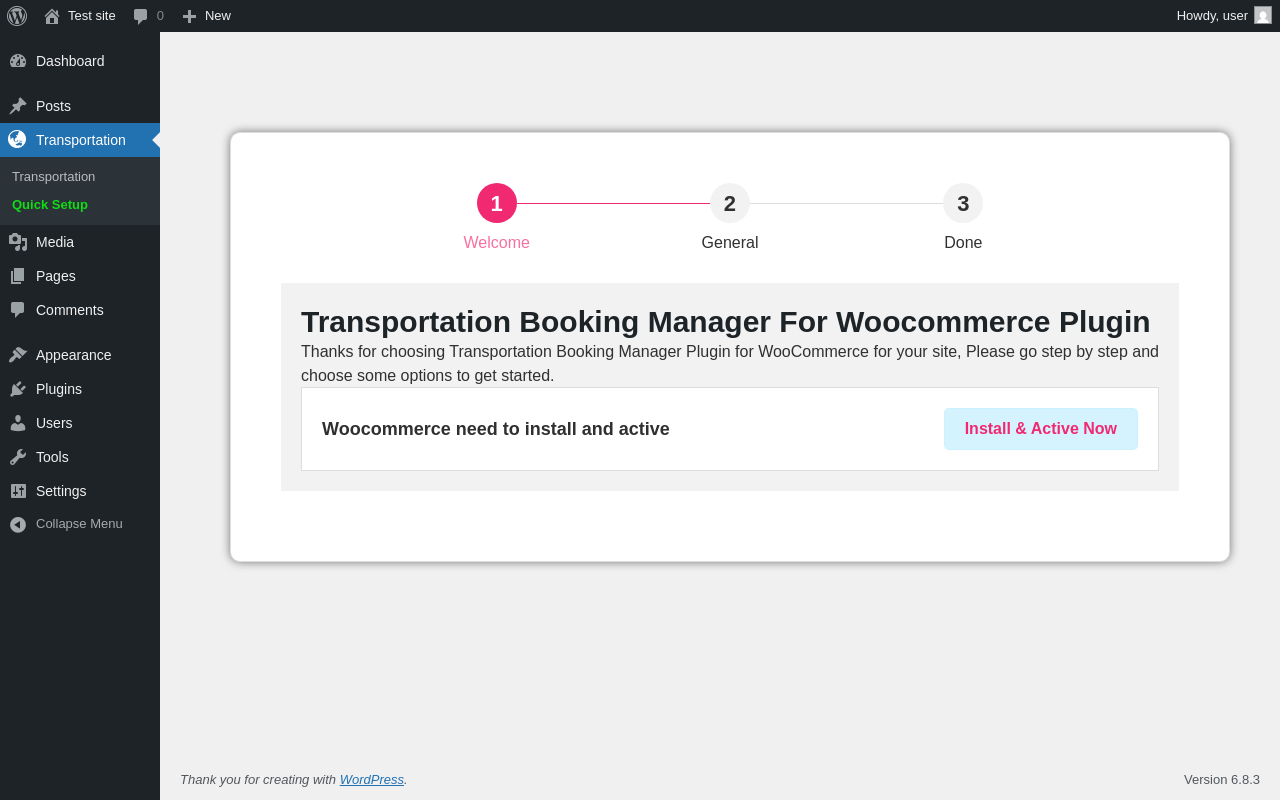This screenshot has width=1280, height=800.
Task: Click the WordPress logo icon
Action: (17, 16)
